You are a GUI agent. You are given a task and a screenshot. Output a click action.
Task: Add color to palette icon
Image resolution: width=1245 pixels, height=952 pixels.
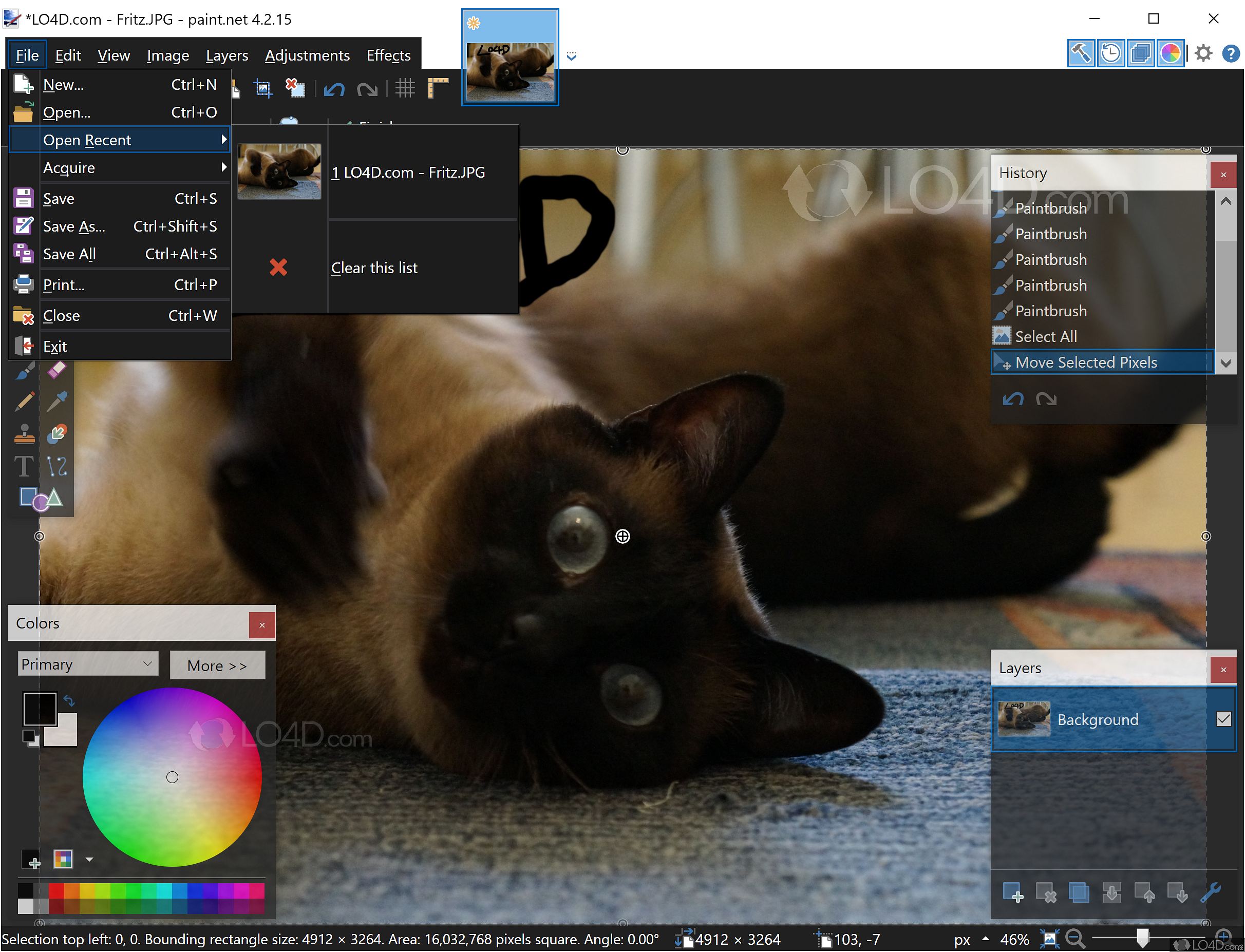(x=31, y=860)
